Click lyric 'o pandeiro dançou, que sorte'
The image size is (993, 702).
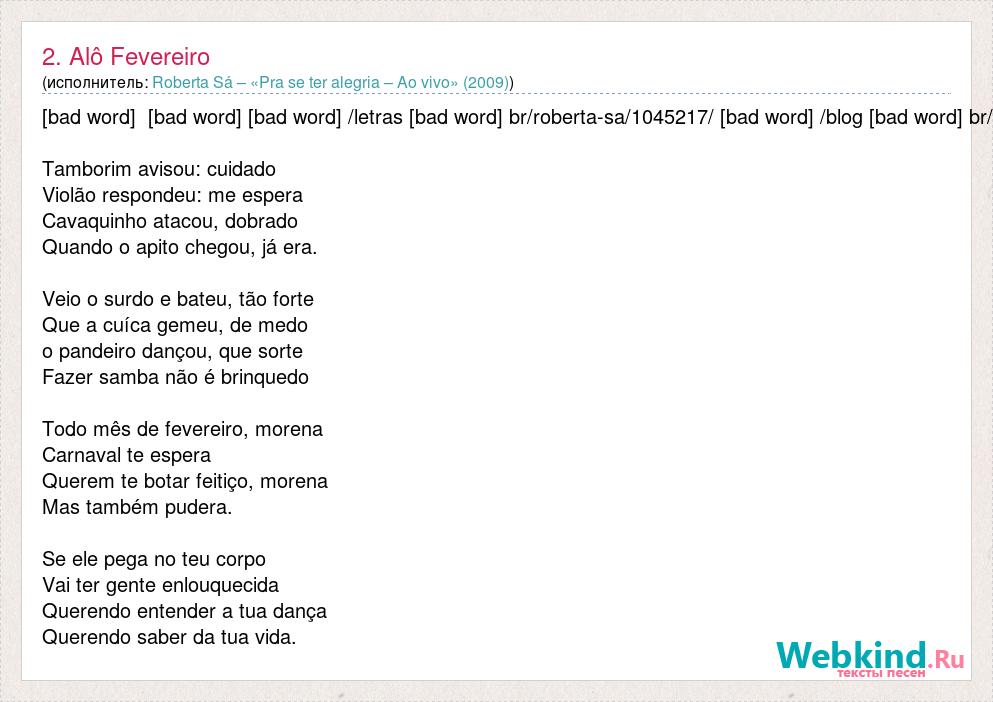(x=172, y=351)
